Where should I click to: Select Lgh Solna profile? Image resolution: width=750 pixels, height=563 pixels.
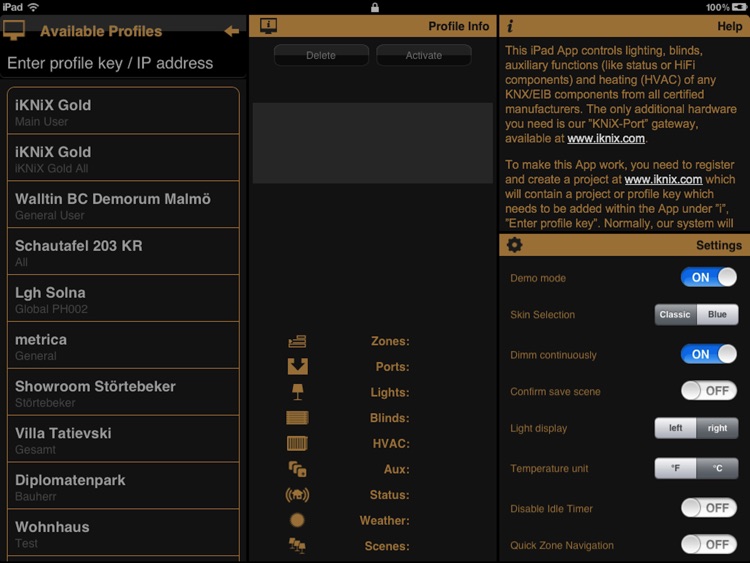[x=123, y=298]
